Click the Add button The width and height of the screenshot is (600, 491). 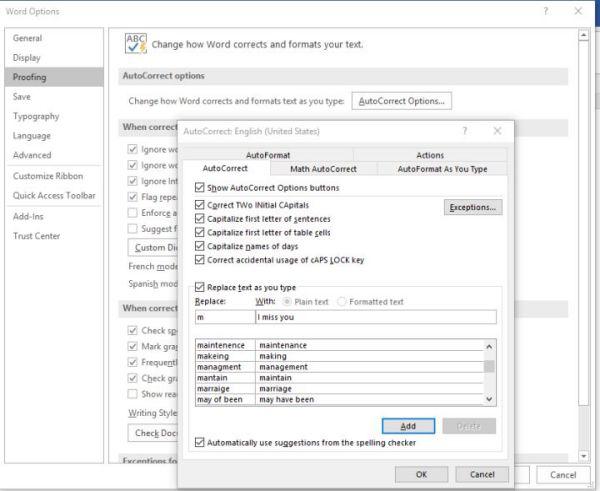[x=408, y=425]
